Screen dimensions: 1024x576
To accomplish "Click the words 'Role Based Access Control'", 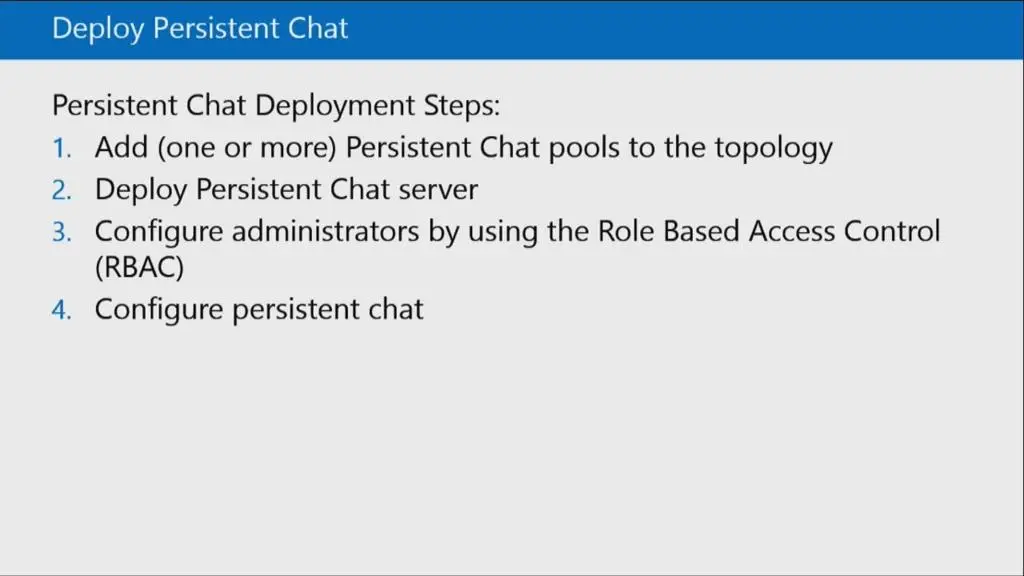I will point(769,232).
